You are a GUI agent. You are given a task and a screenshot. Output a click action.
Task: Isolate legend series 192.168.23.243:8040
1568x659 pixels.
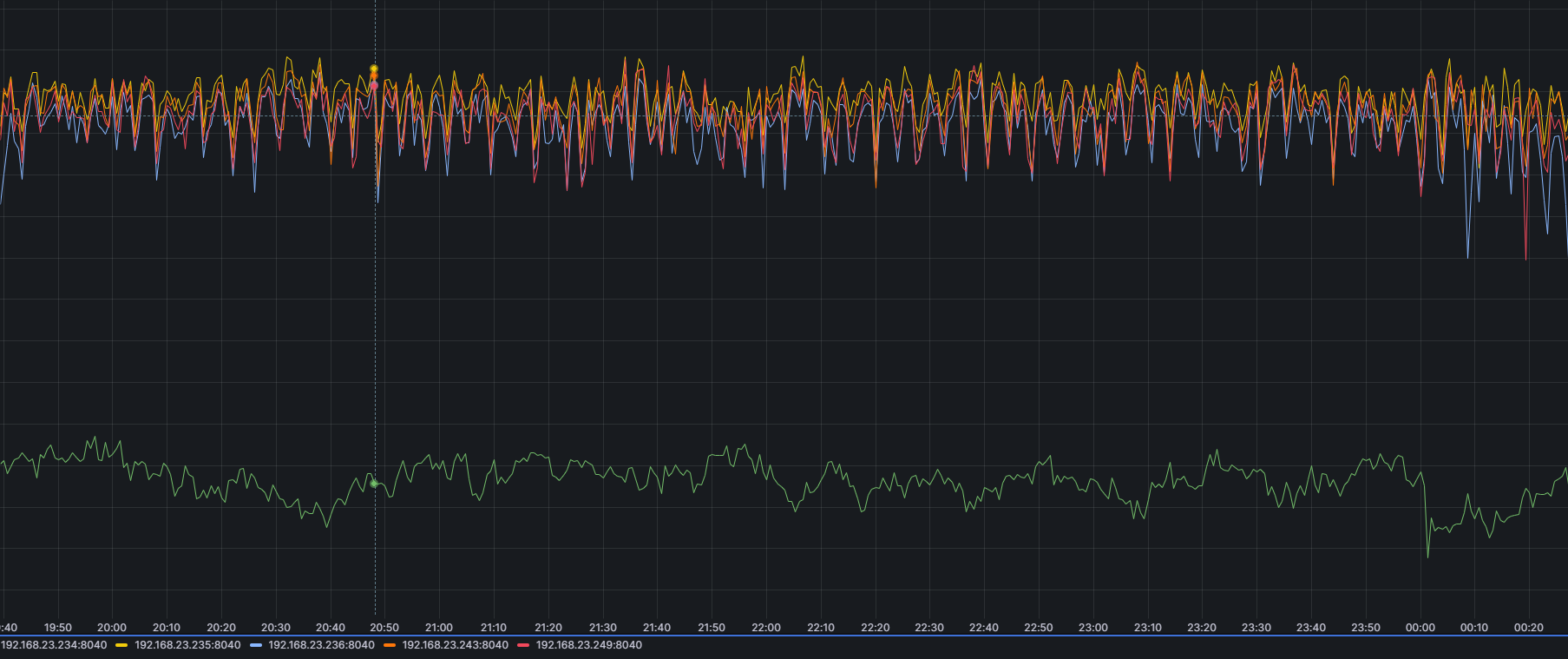point(455,645)
